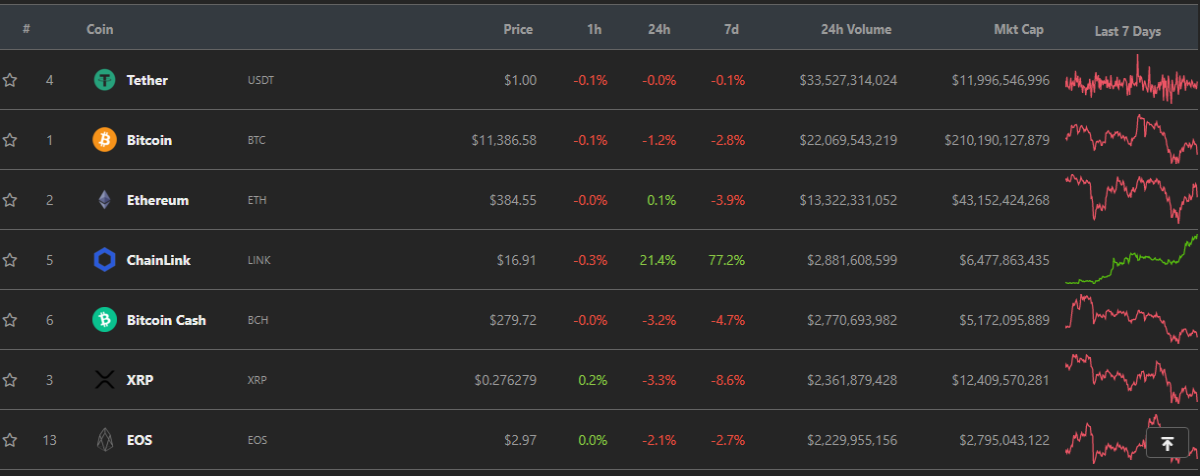Click the XRP 7-day sparkline chart
This screenshot has height=476, width=1200.
[1131, 380]
